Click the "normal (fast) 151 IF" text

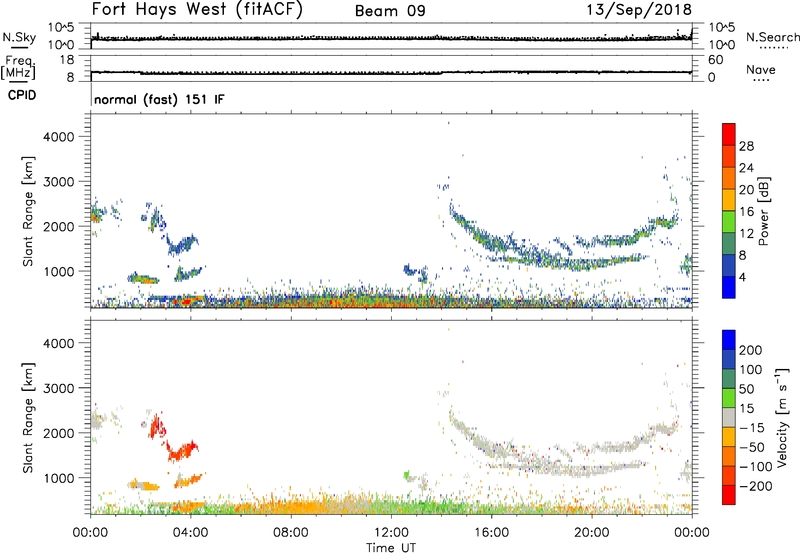159,99
